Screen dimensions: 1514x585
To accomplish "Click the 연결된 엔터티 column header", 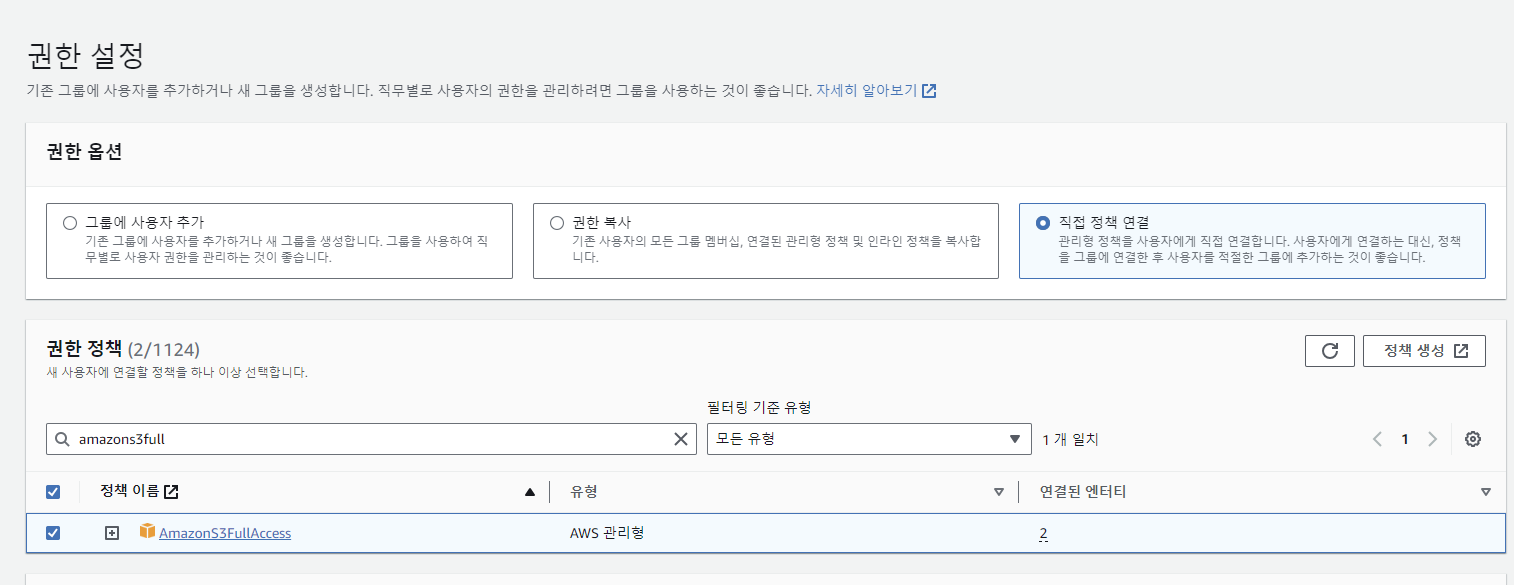I will 1083,492.
